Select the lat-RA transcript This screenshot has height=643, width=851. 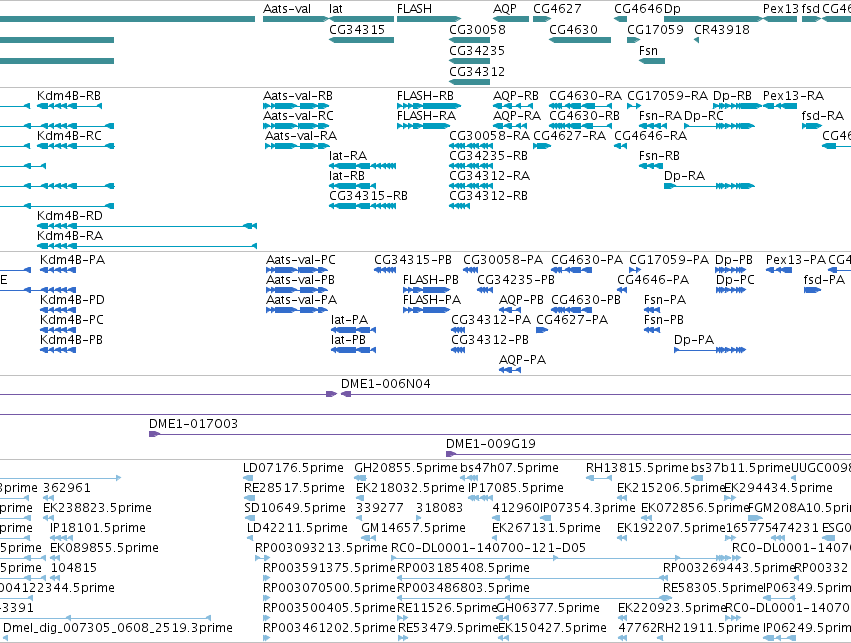click(363, 166)
